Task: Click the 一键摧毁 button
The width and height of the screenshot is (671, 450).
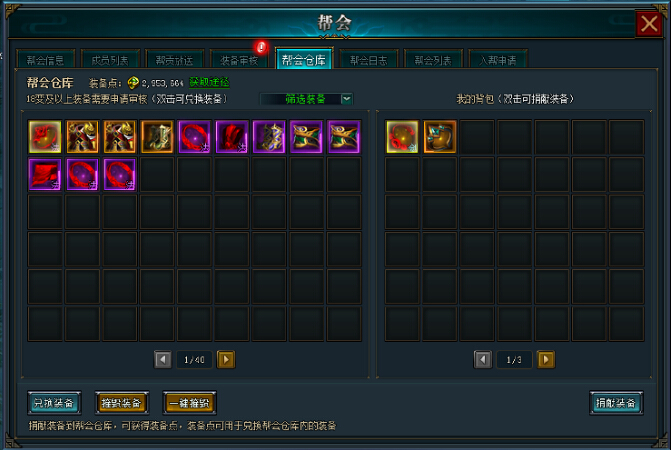Action: (x=190, y=403)
